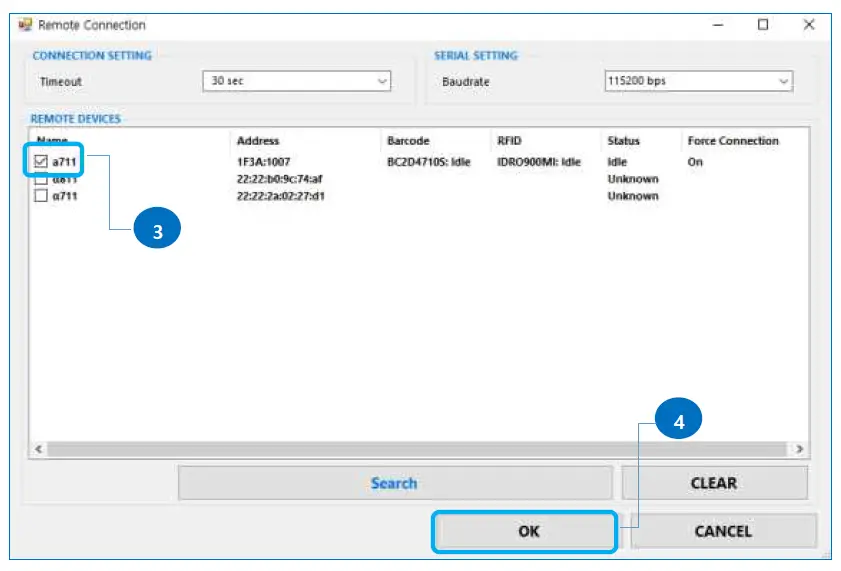Click the Force Connection column header
This screenshot has width=841, height=571.
tap(733, 141)
